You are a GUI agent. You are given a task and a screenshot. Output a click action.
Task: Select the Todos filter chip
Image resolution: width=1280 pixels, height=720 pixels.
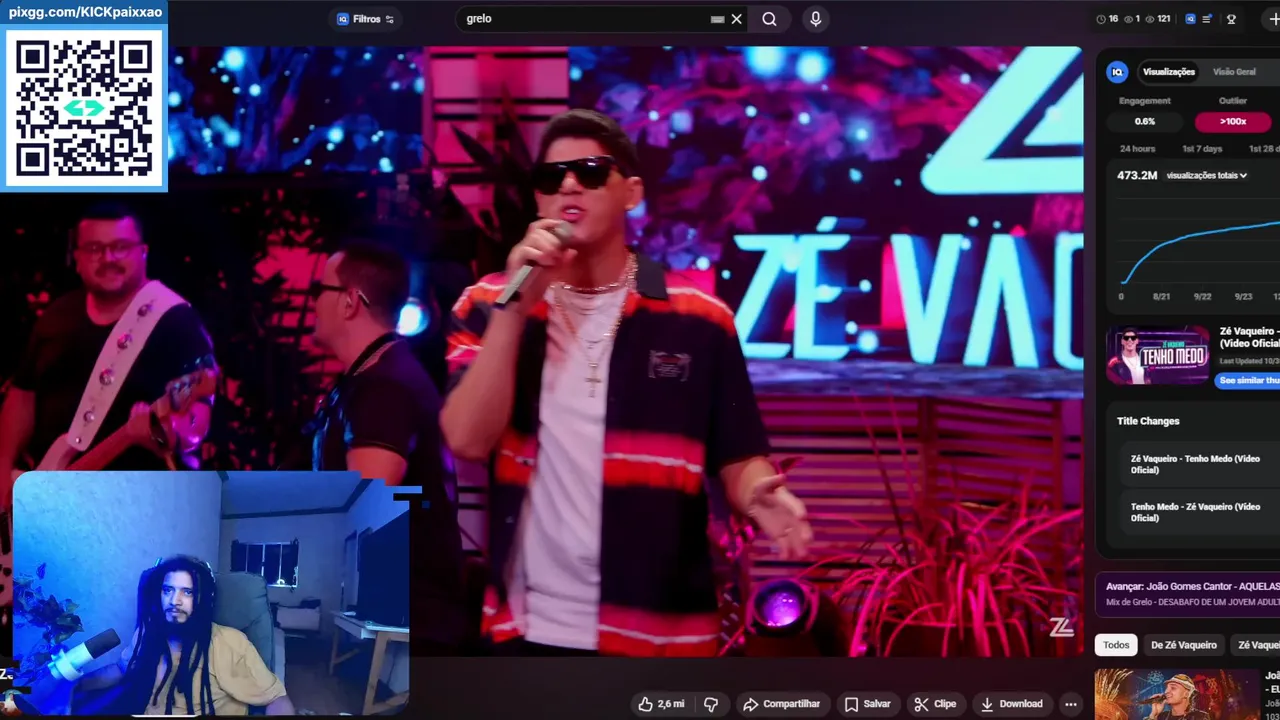[1116, 645]
